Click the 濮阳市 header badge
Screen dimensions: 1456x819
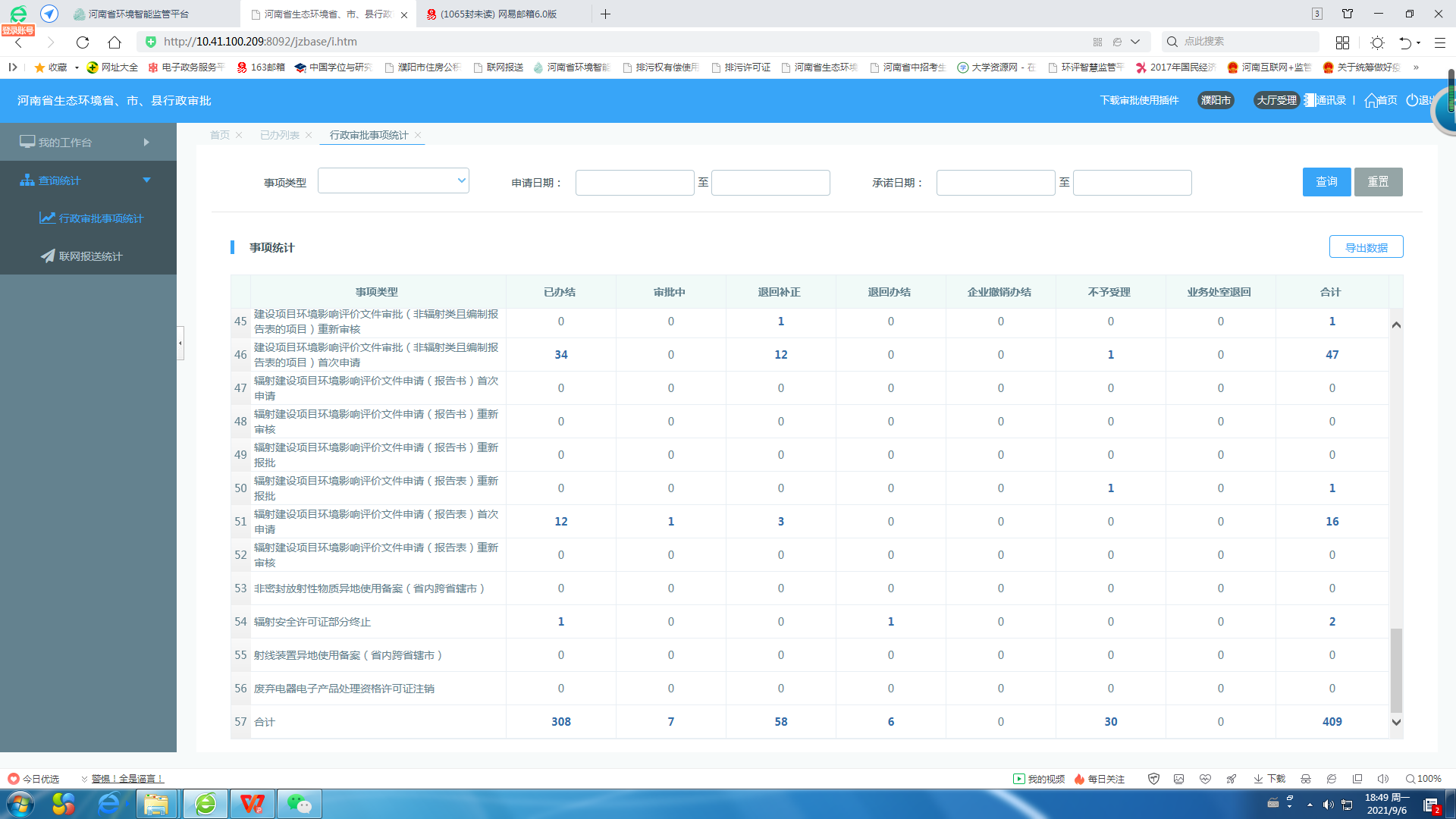click(1216, 100)
